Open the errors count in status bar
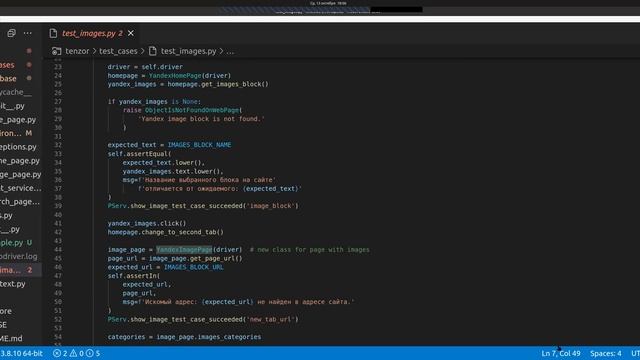 pos(60,353)
